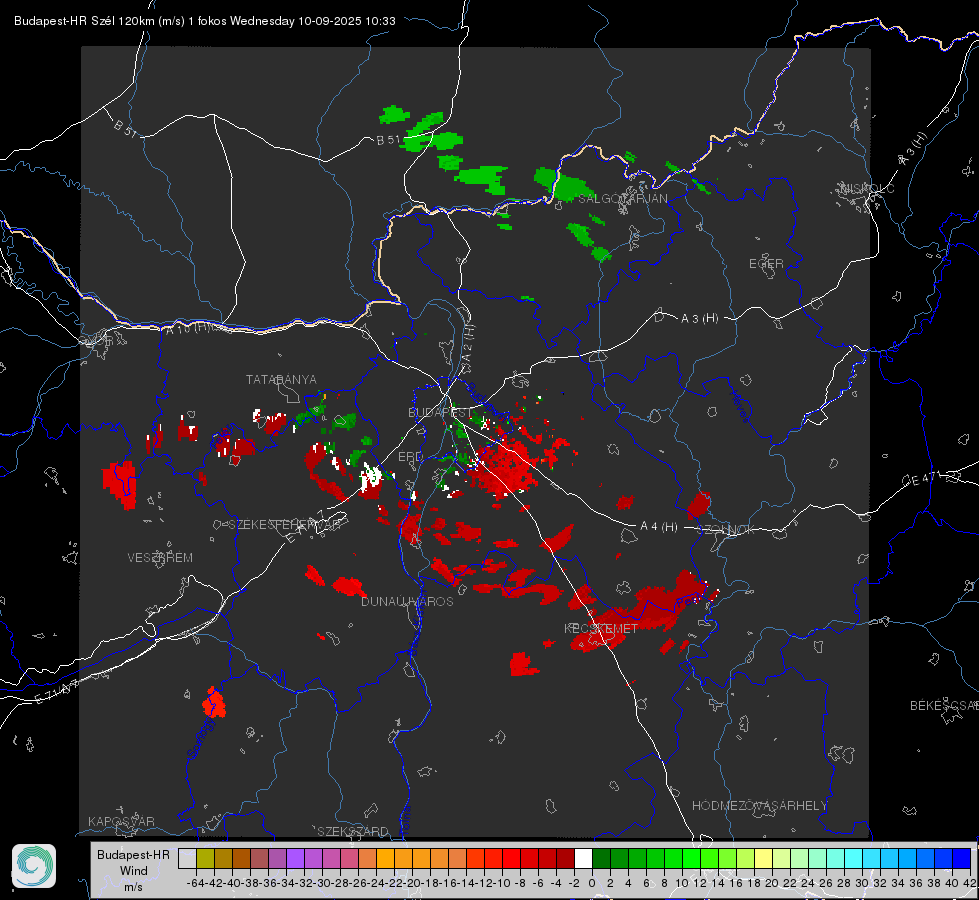979x900 pixels.
Task: Click the EGER city label
Action: click(x=766, y=264)
